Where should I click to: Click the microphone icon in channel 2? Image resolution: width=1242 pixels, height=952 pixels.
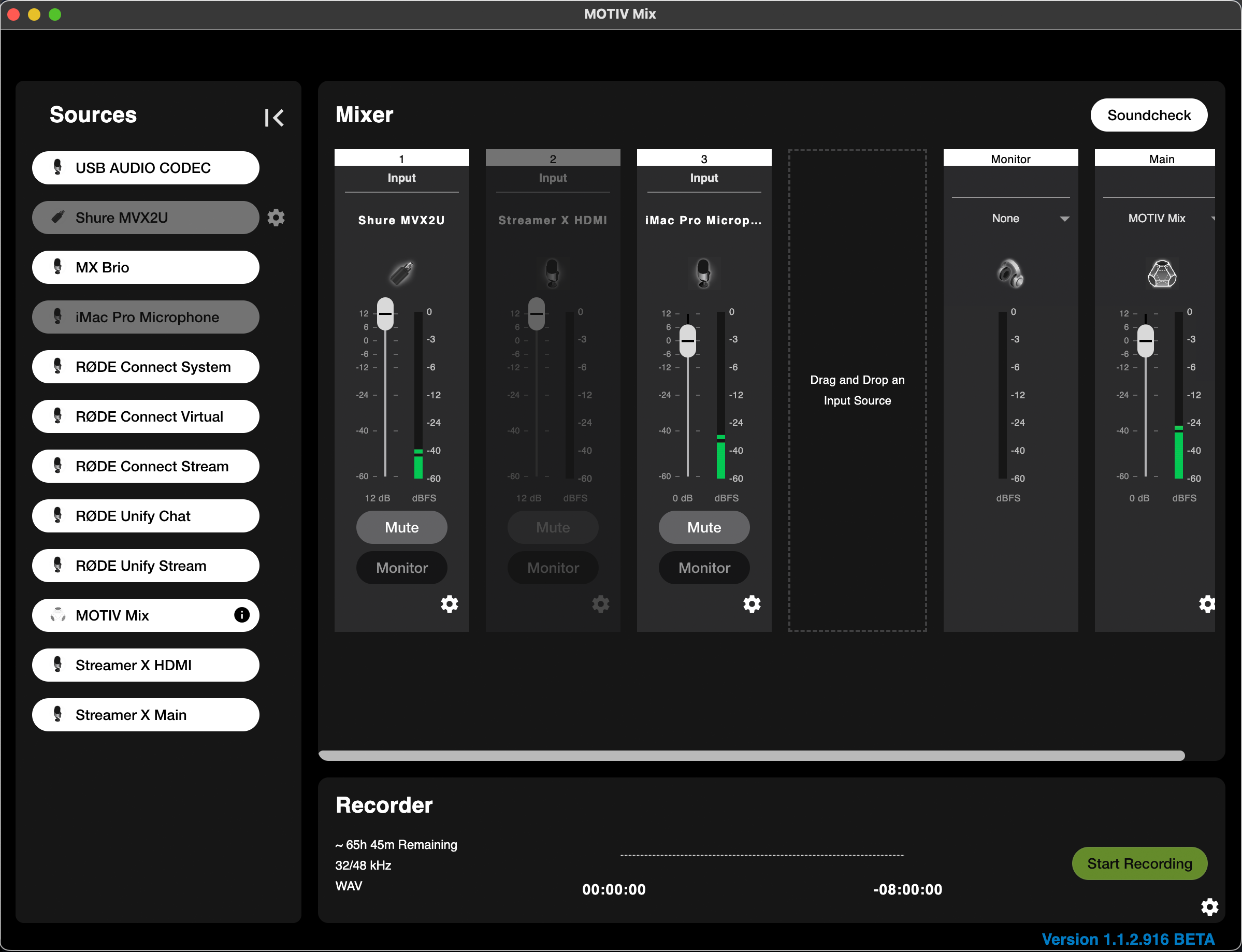tap(553, 273)
